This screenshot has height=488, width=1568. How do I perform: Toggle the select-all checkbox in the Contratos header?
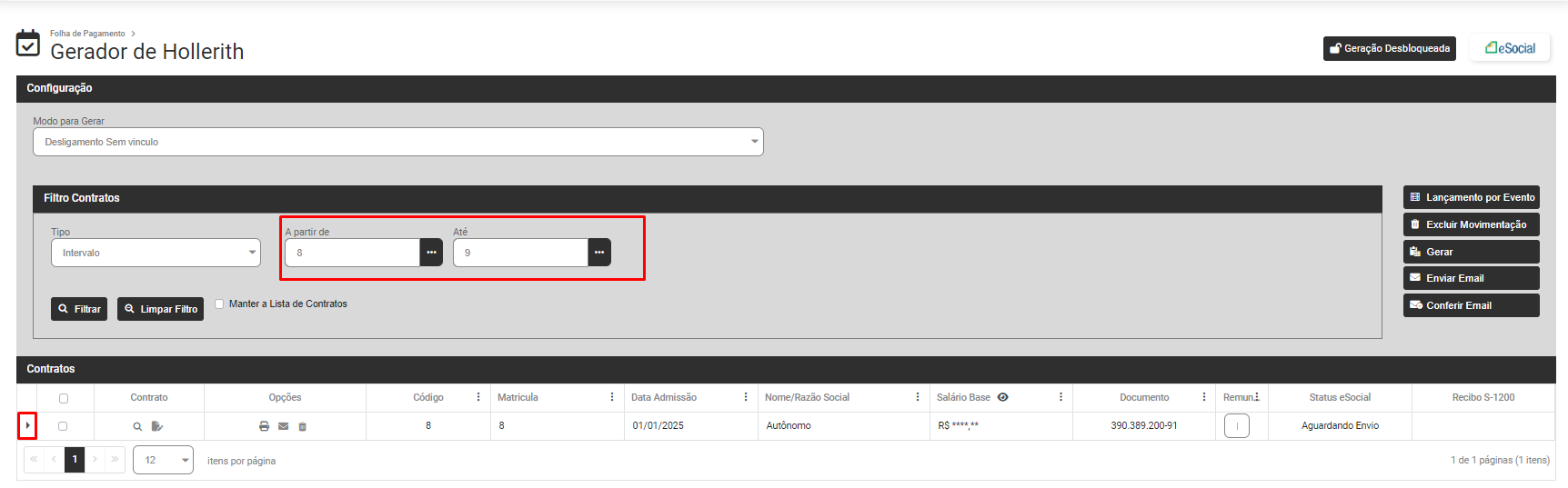[63, 398]
